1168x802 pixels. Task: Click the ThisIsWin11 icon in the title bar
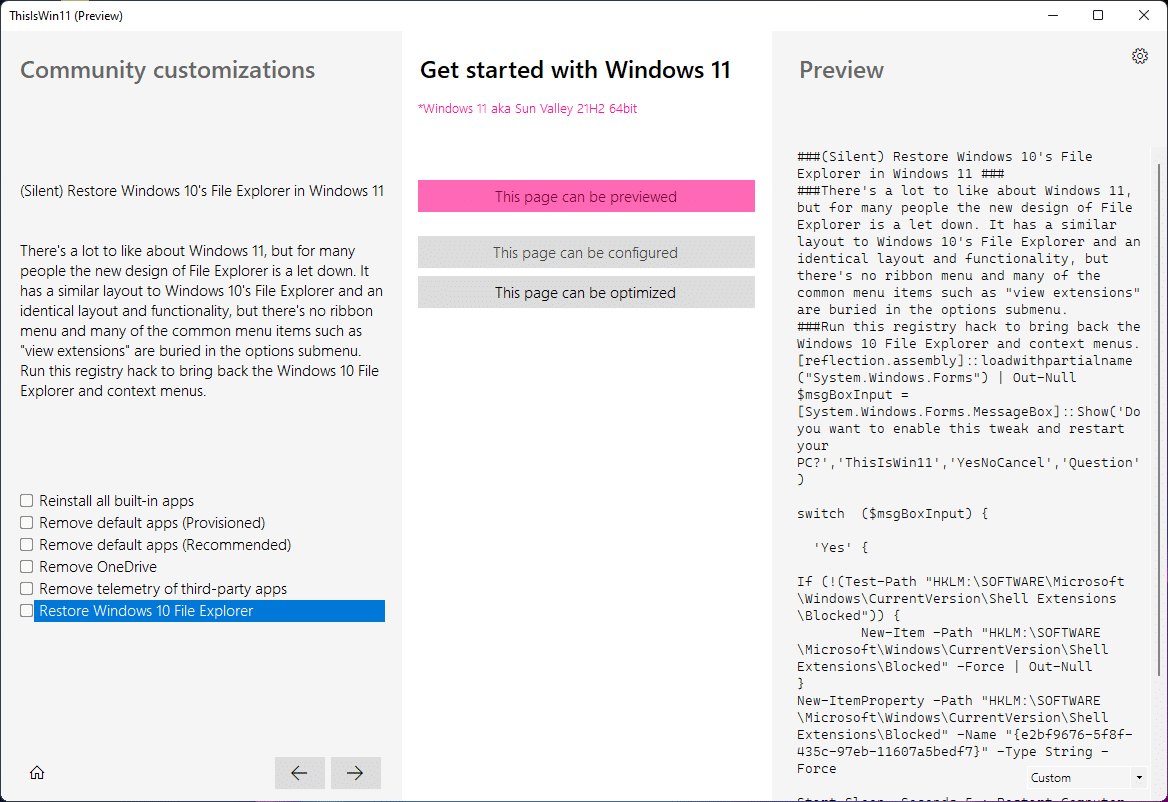[11, 15]
